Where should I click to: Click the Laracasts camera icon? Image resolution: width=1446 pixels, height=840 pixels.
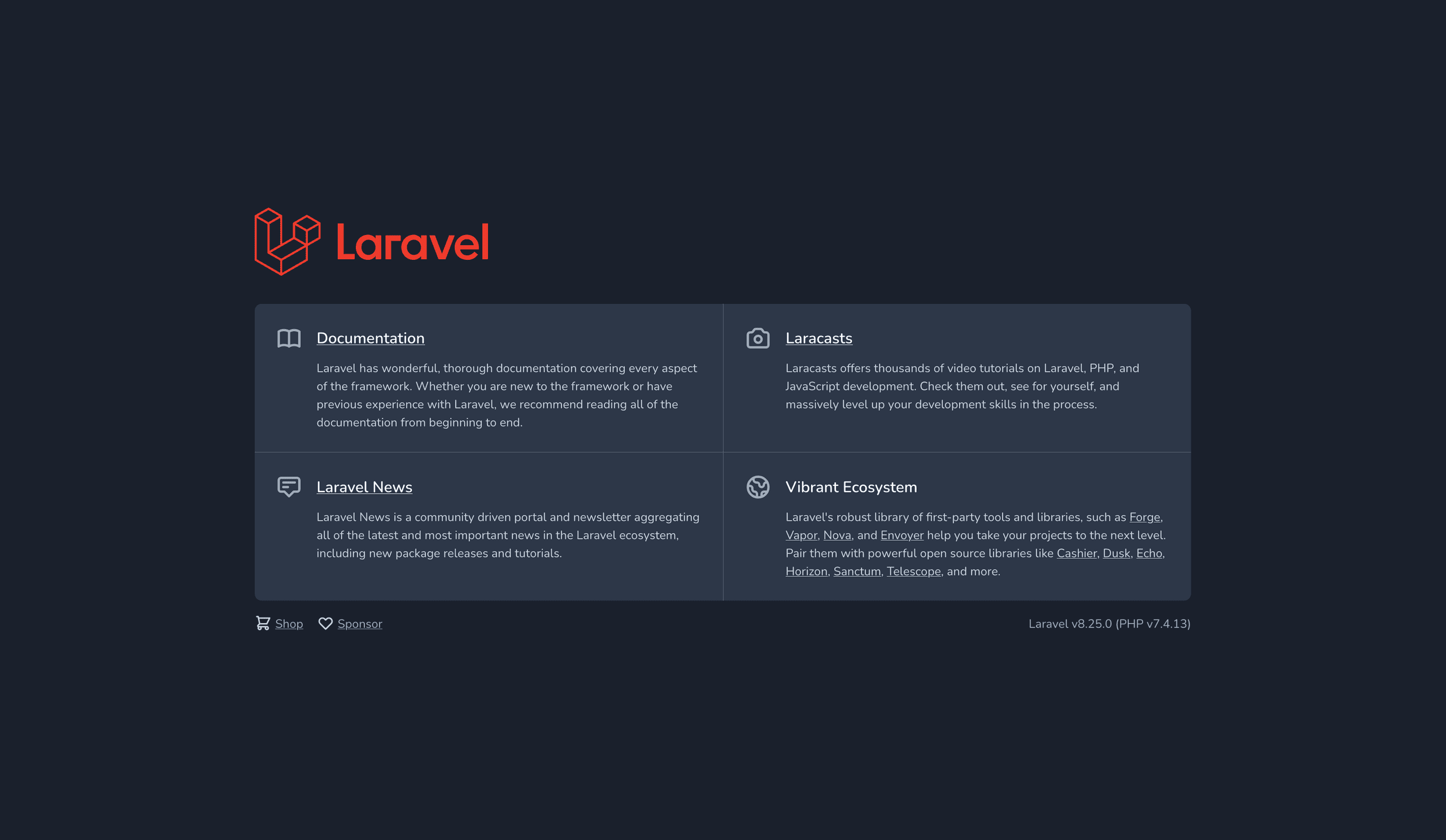[x=758, y=338]
